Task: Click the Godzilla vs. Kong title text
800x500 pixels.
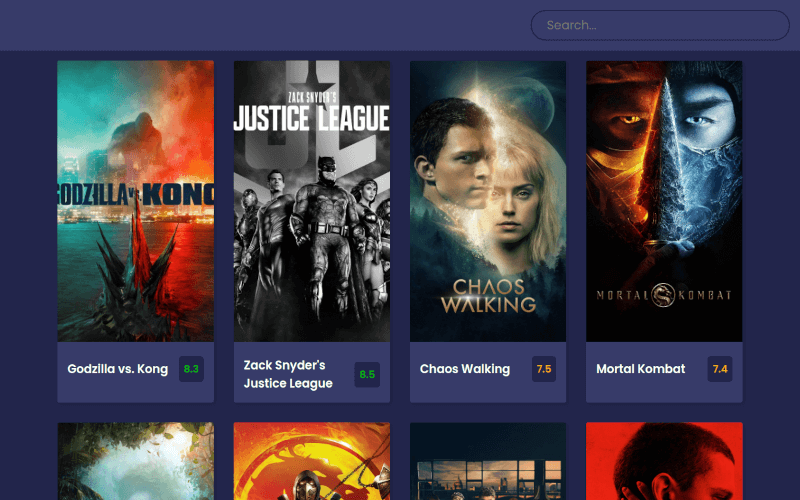Action: pos(118,369)
